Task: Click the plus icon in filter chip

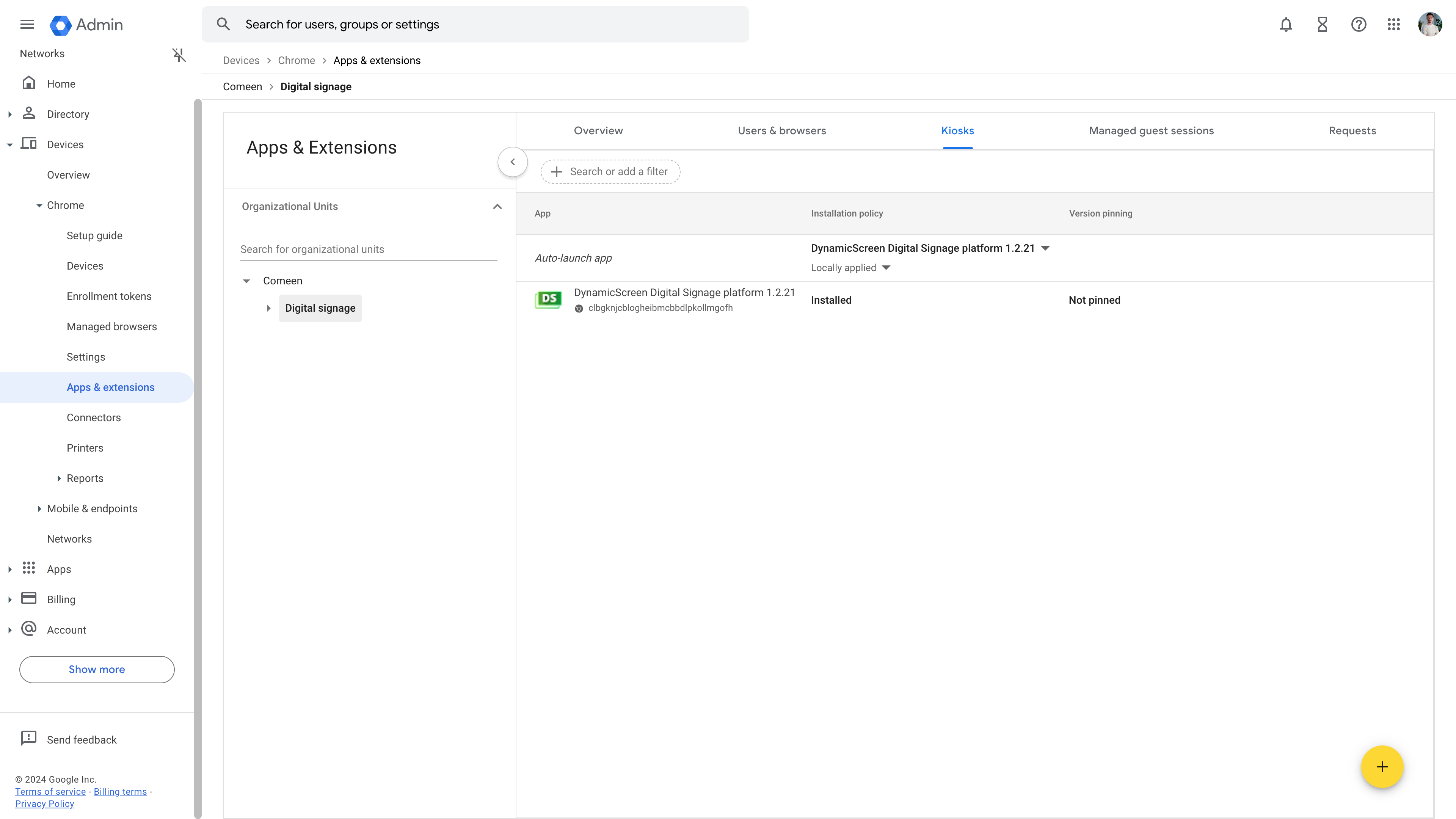Action: pos(556,172)
